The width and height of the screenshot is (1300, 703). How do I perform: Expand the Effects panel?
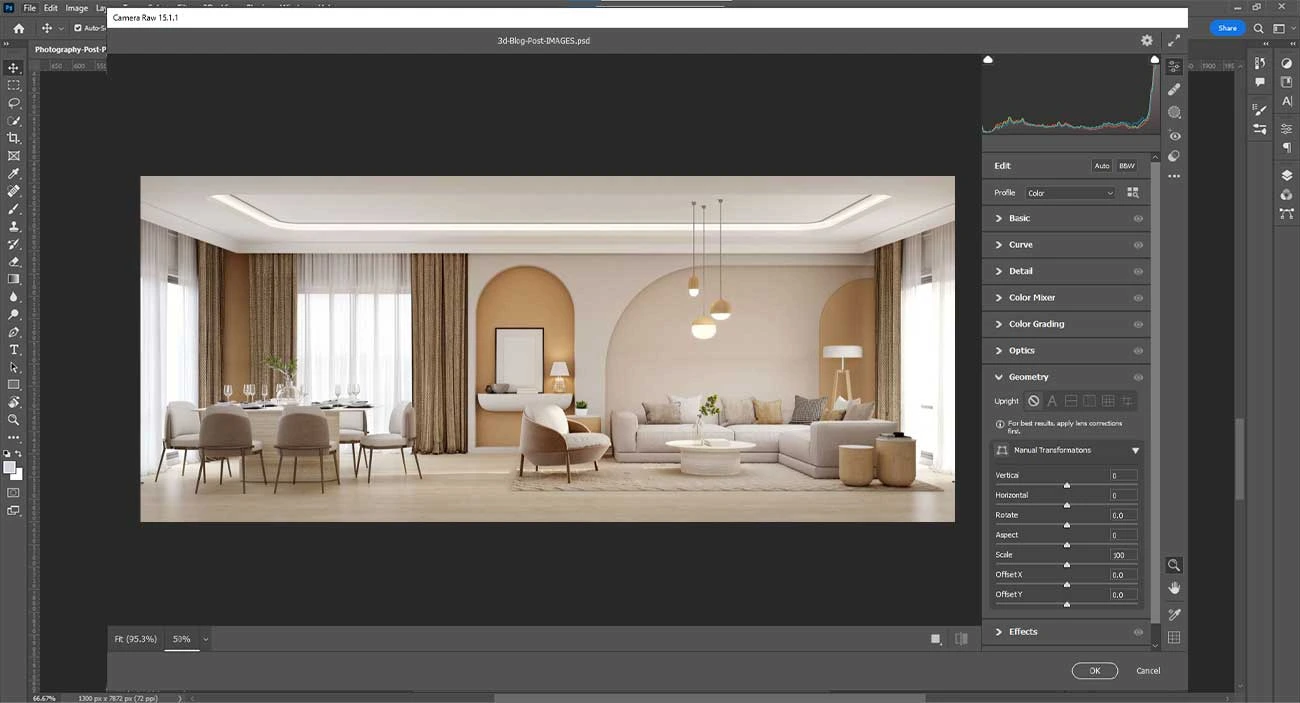coord(1022,632)
